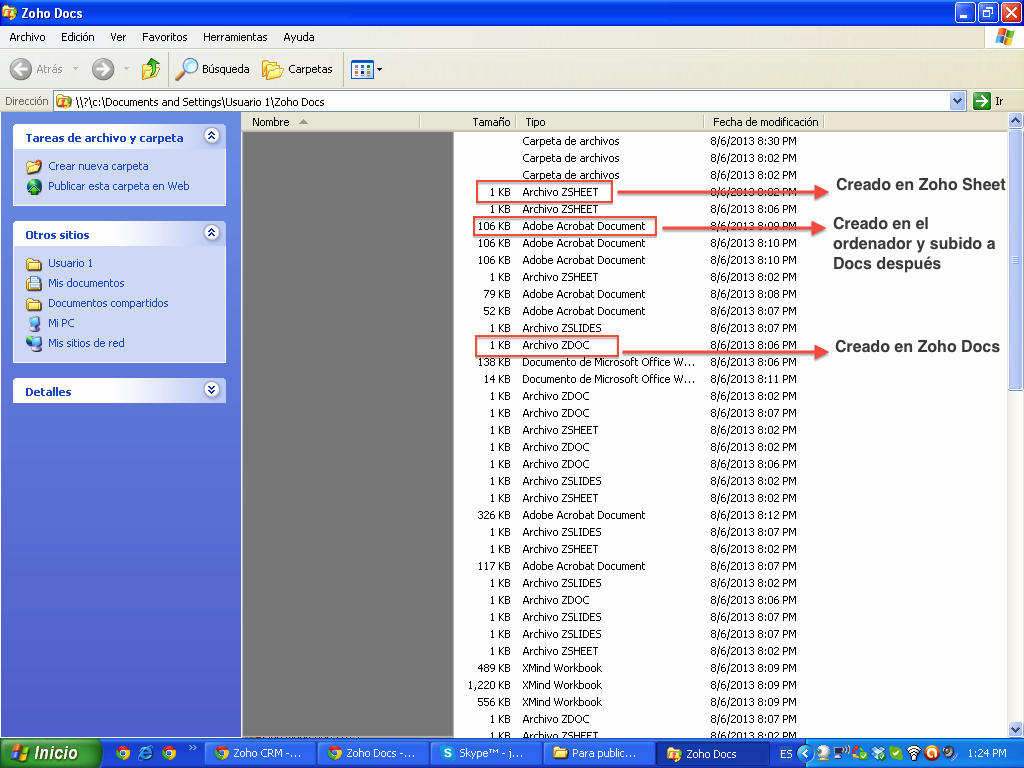This screenshot has width=1024, height=768.
Task: Open the Mi PC location
Action: pos(61,323)
